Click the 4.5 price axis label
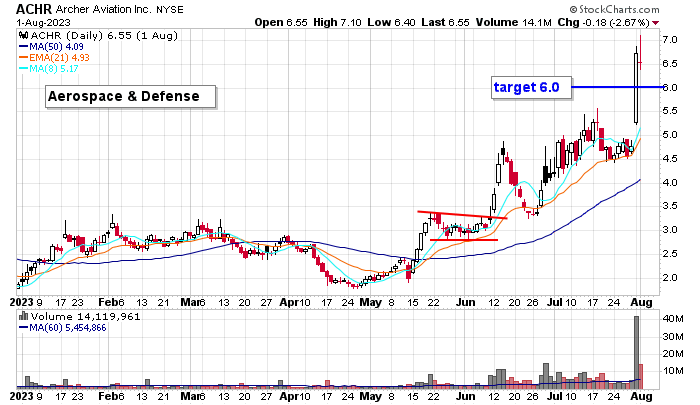Image resolution: width=700 pixels, height=405 pixels. pos(670,159)
